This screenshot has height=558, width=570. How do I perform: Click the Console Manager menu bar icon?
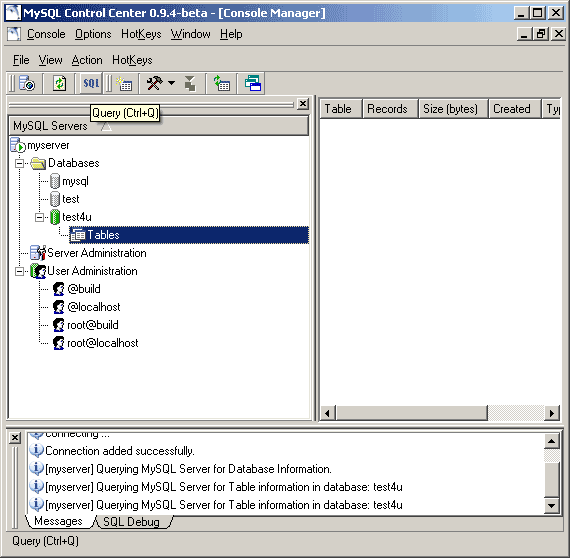click(x=14, y=34)
